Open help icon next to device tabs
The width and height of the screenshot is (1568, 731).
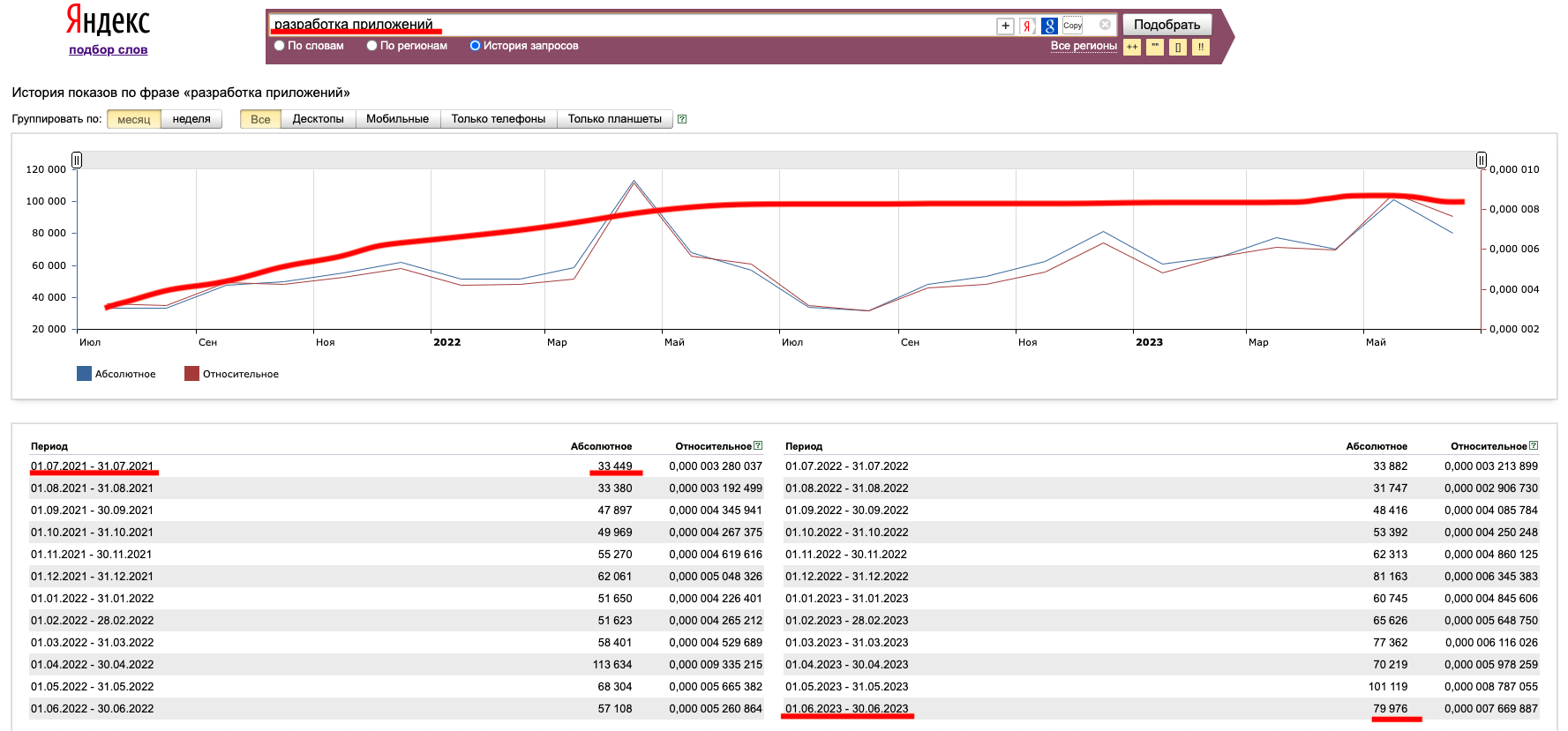point(682,119)
